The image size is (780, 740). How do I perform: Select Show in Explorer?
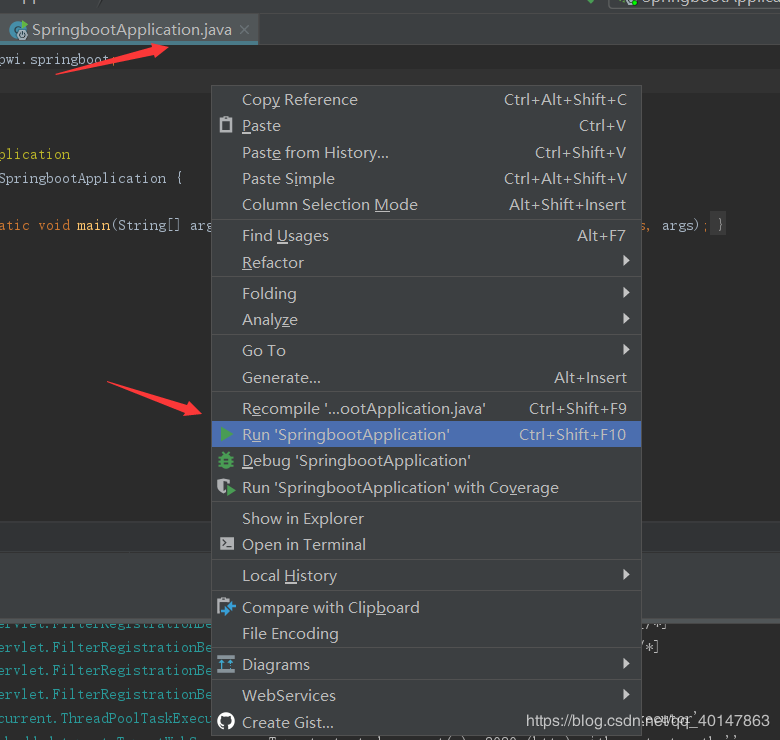click(x=302, y=519)
